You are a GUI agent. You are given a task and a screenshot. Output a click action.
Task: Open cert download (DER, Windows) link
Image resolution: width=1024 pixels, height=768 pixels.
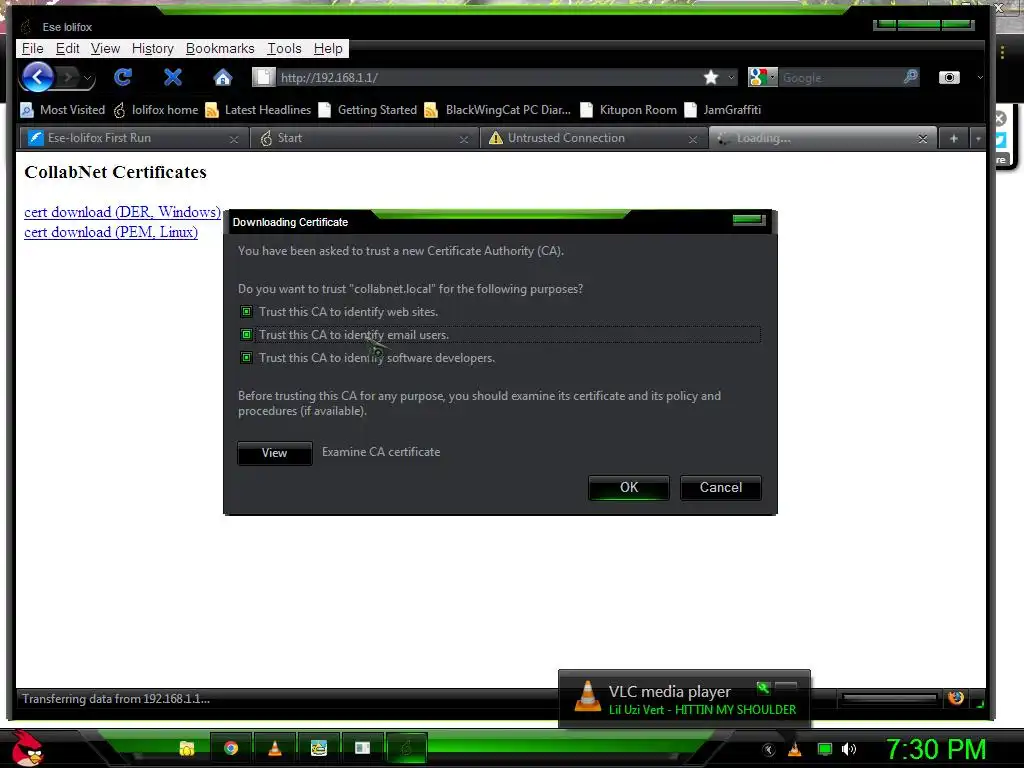pos(122,212)
